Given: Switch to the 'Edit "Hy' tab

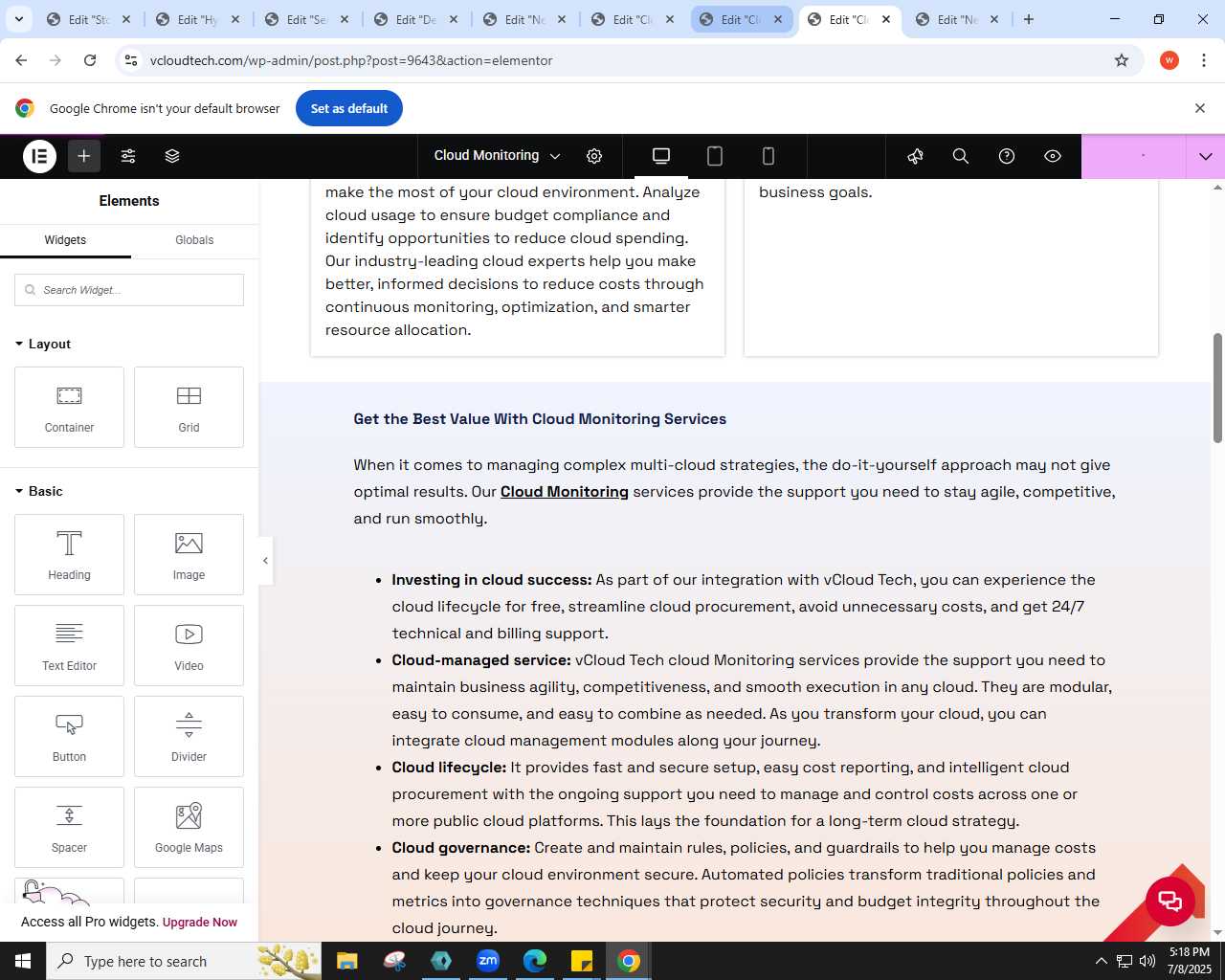Looking at the screenshot, I should (x=198, y=19).
